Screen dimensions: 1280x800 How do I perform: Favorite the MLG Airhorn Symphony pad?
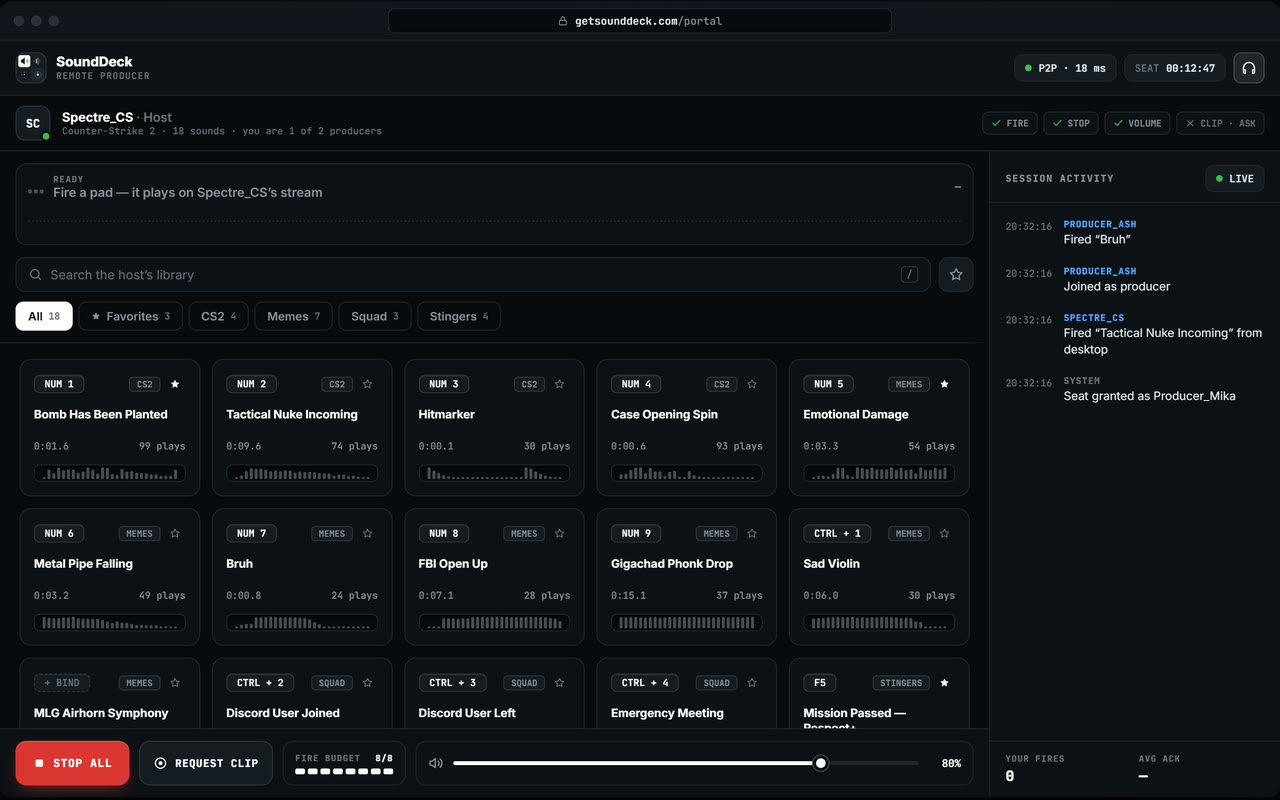(175, 683)
